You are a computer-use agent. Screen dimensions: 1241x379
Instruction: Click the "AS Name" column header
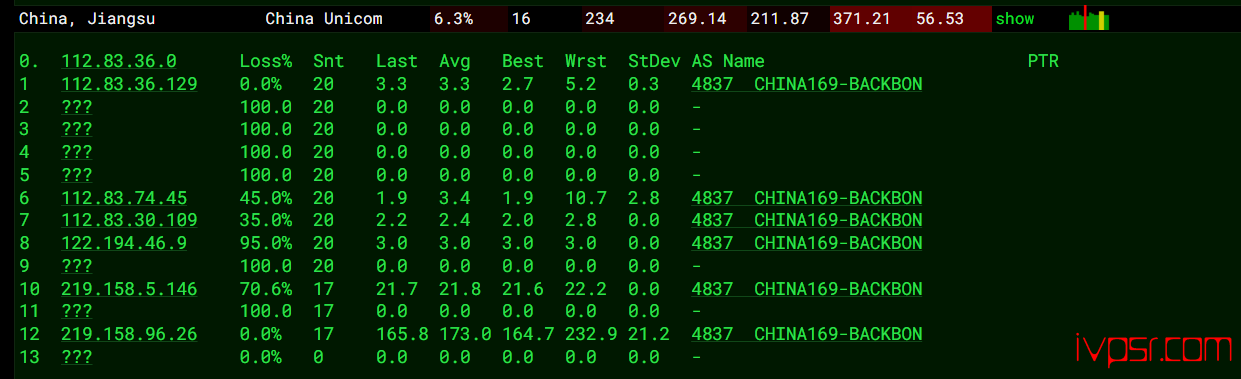[x=728, y=62]
